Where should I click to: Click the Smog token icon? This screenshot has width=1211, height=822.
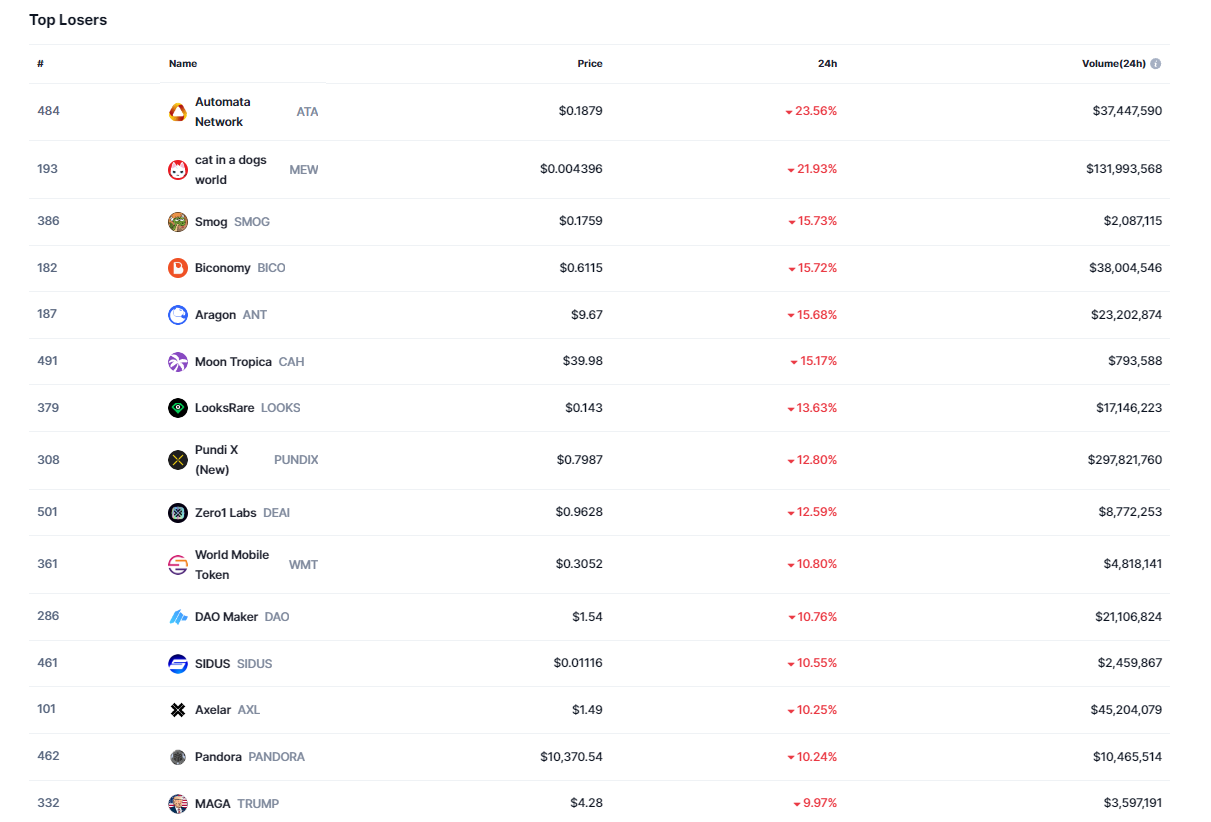(x=178, y=222)
